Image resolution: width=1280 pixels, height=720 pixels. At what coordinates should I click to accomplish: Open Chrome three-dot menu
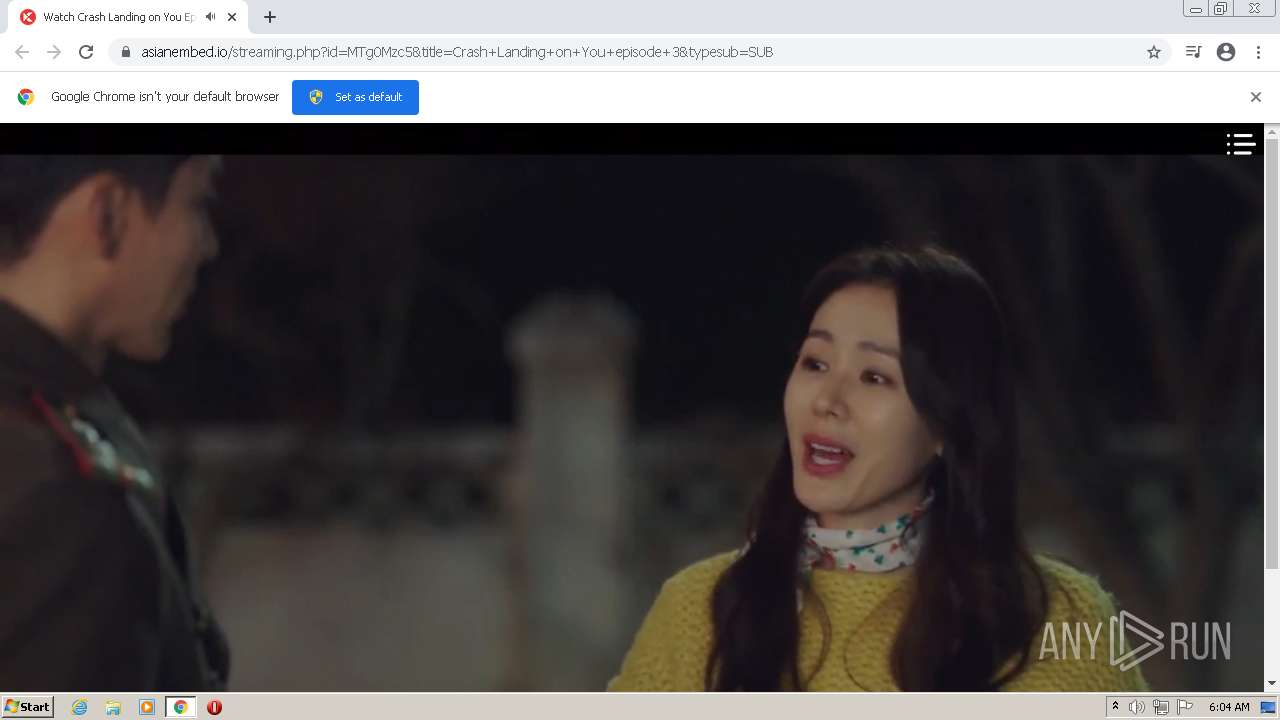1258,52
